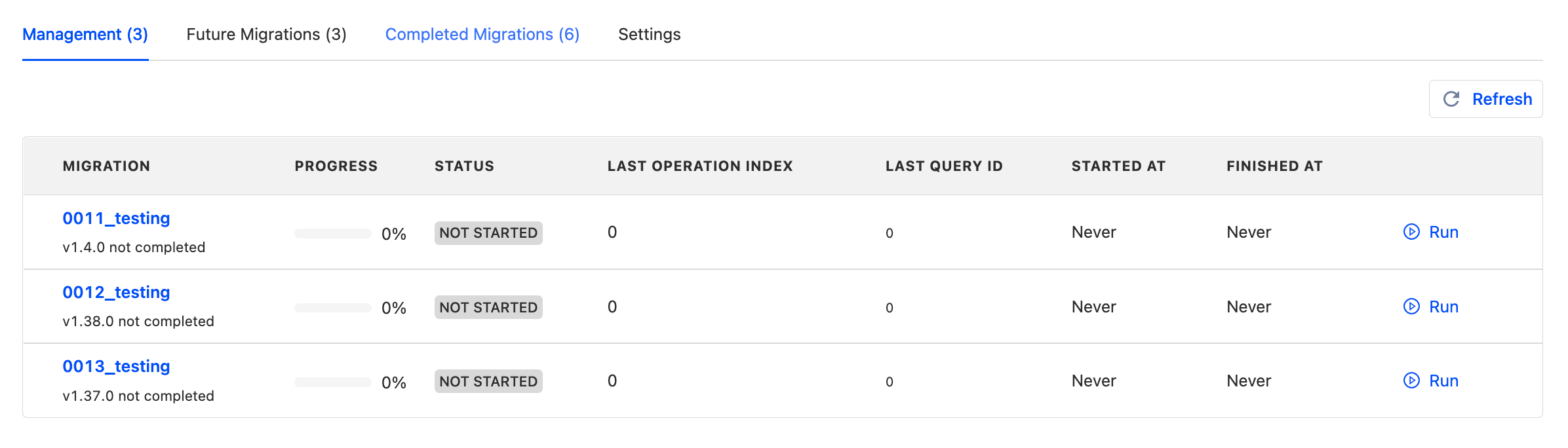
Task: Click NOT STARTED badge for 0013_testing
Action: (488, 381)
